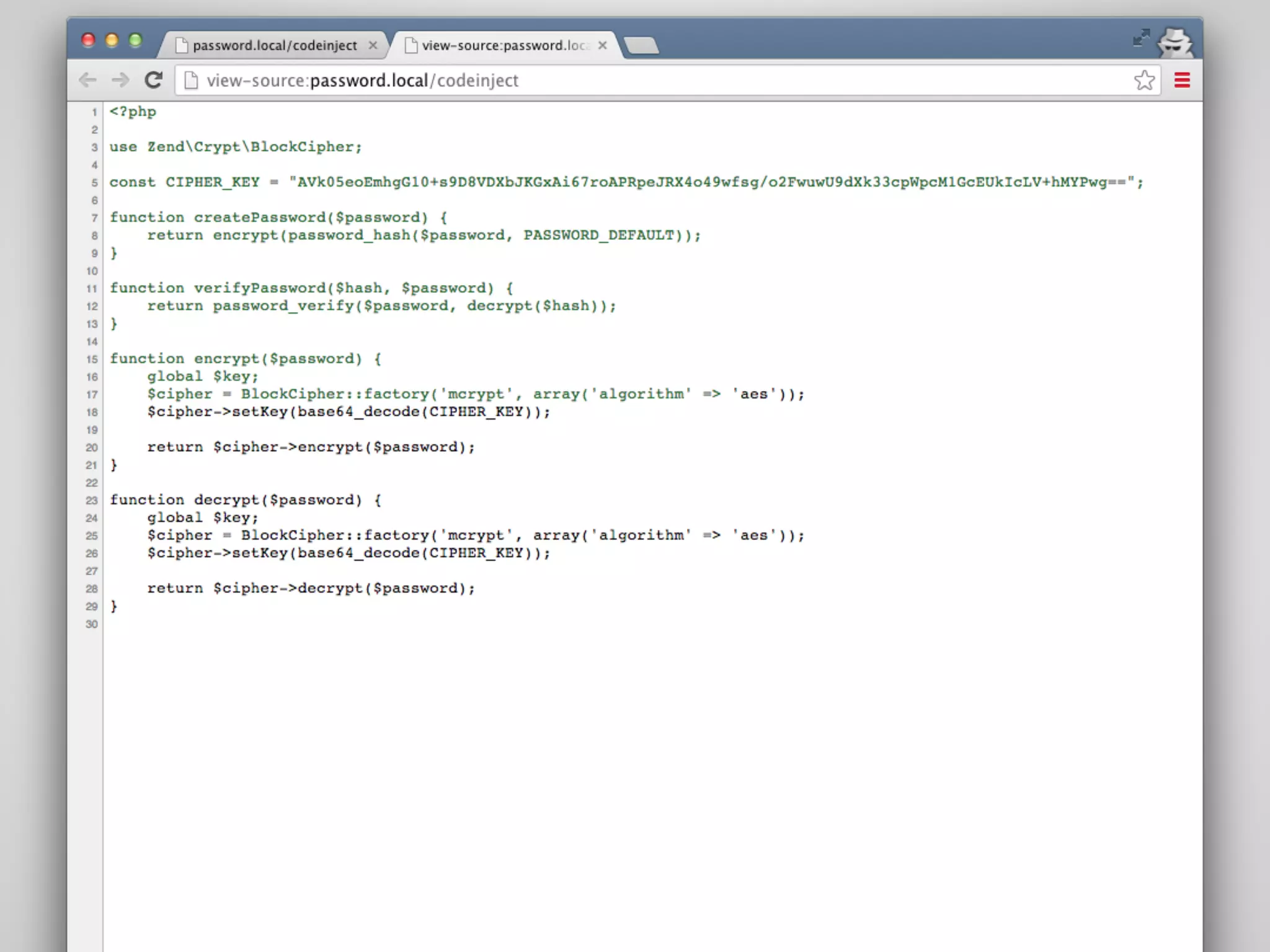Click the green window zoom button

[x=135, y=40]
